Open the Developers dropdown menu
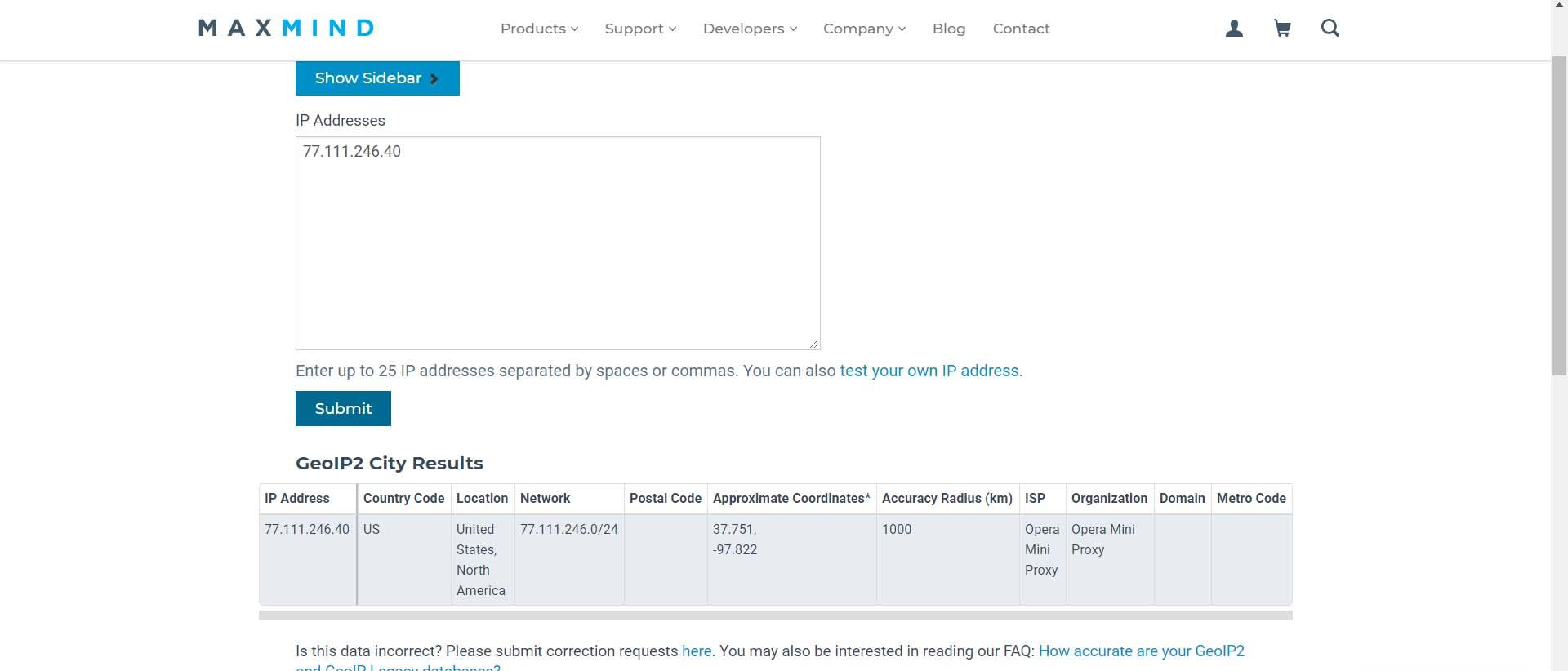The image size is (1568, 671). coord(750,29)
